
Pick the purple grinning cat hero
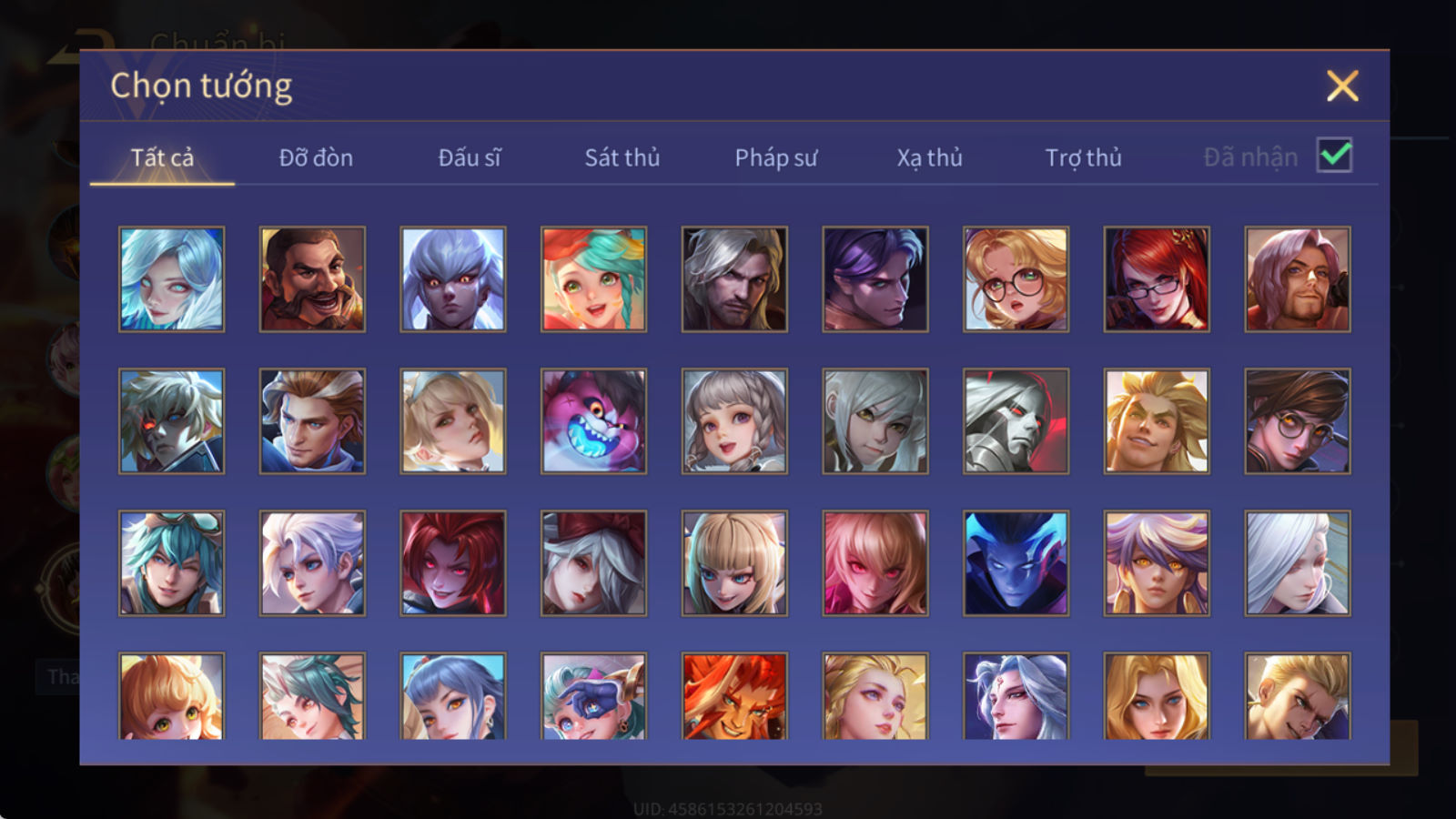click(x=593, y=421)
